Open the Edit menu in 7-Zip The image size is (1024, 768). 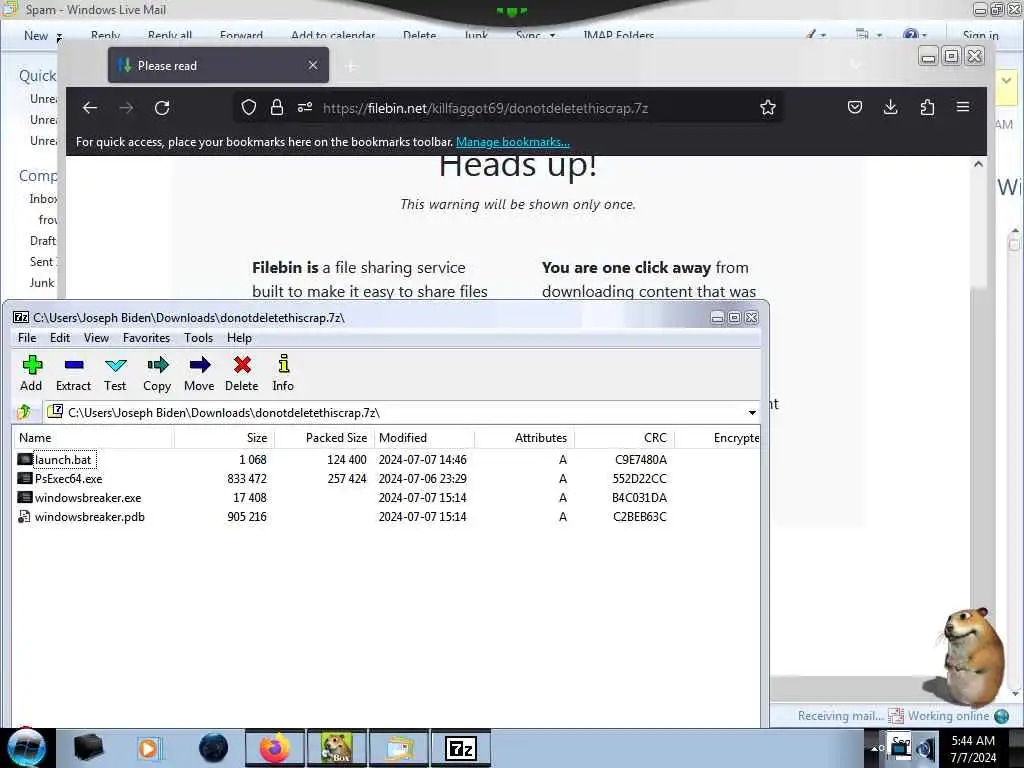[x=59, y=338]
